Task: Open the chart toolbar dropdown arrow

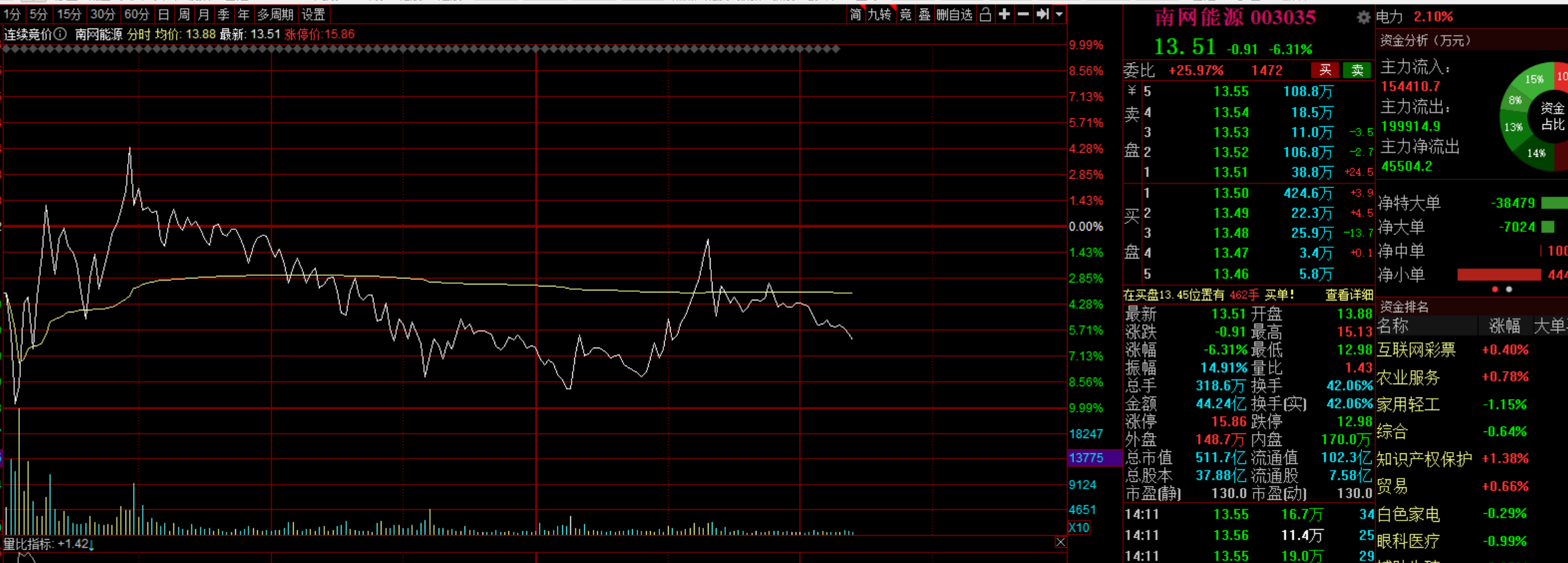Action: pyautogui.click(x=1059, y=14)
